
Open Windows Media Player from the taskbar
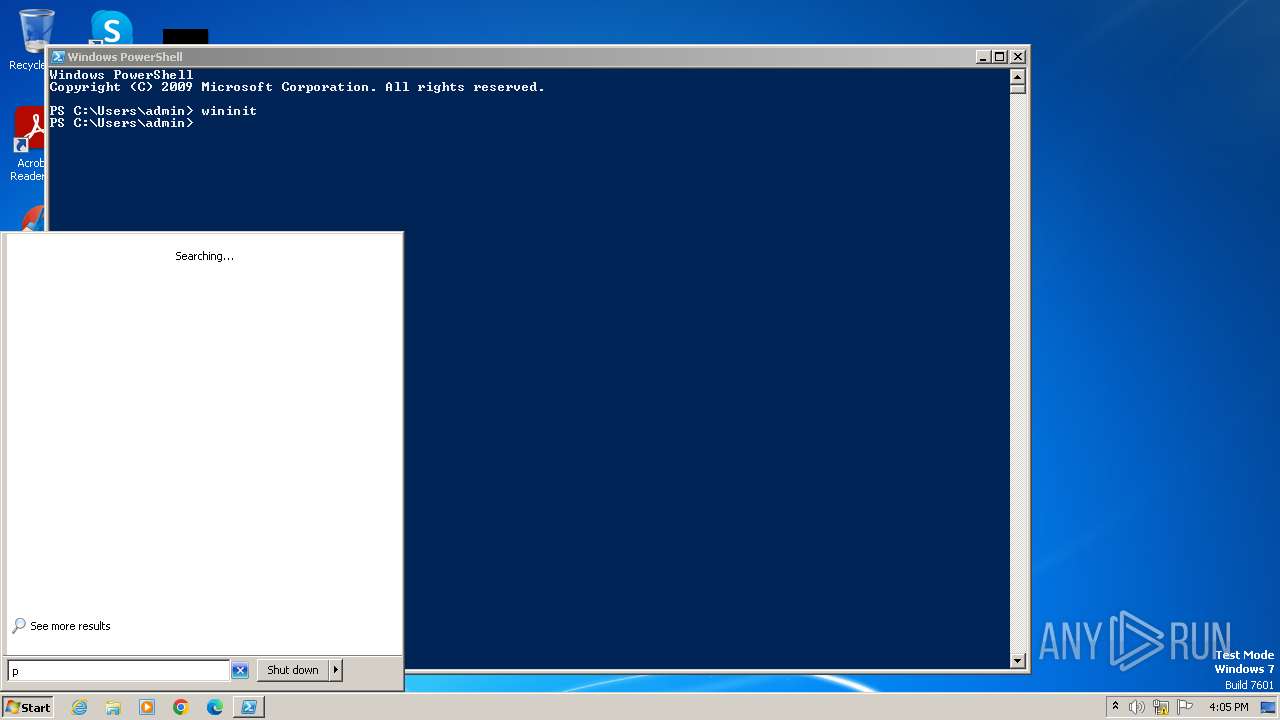coord(147,707)
